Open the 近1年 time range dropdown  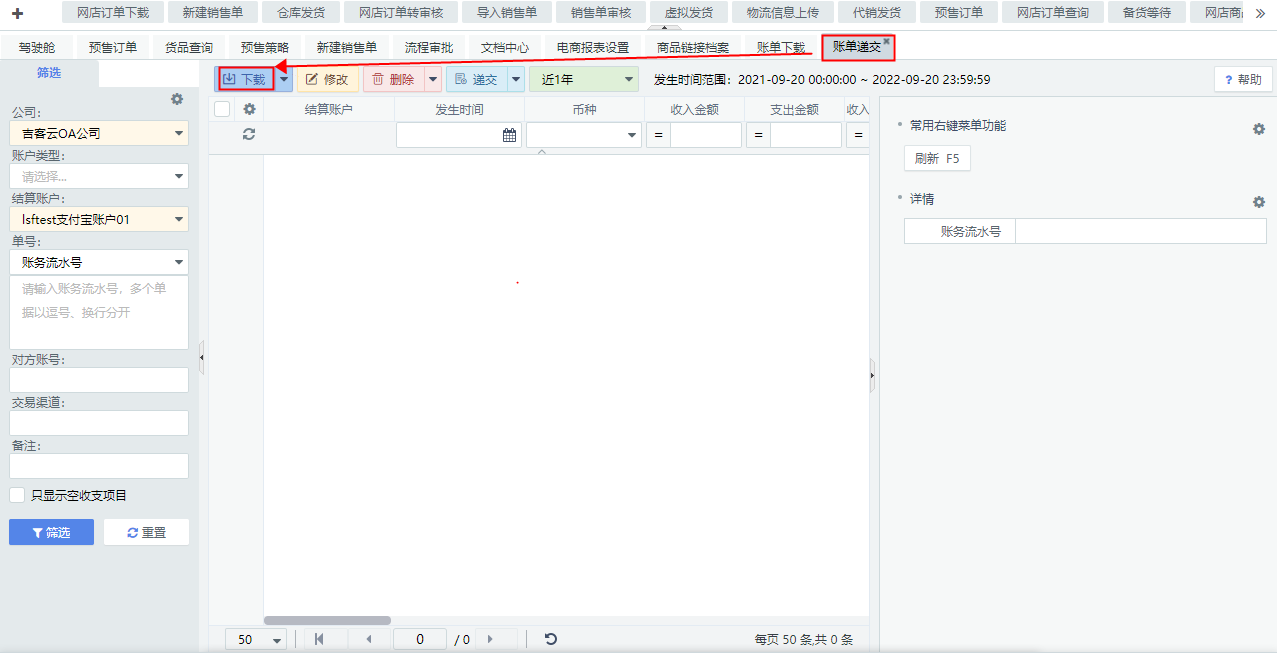(583, 79)
